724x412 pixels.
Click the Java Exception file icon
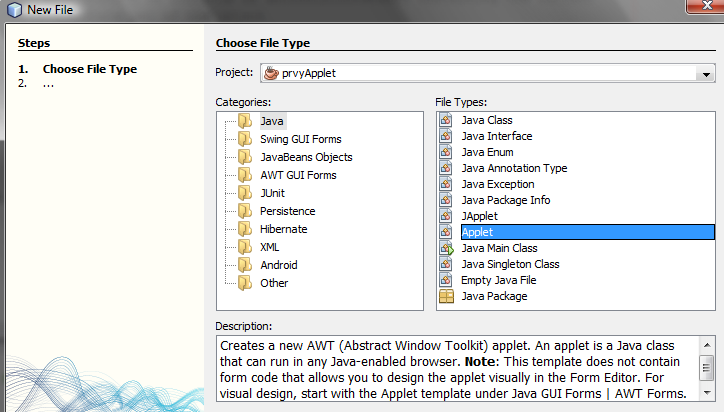(x=446, y=184)
